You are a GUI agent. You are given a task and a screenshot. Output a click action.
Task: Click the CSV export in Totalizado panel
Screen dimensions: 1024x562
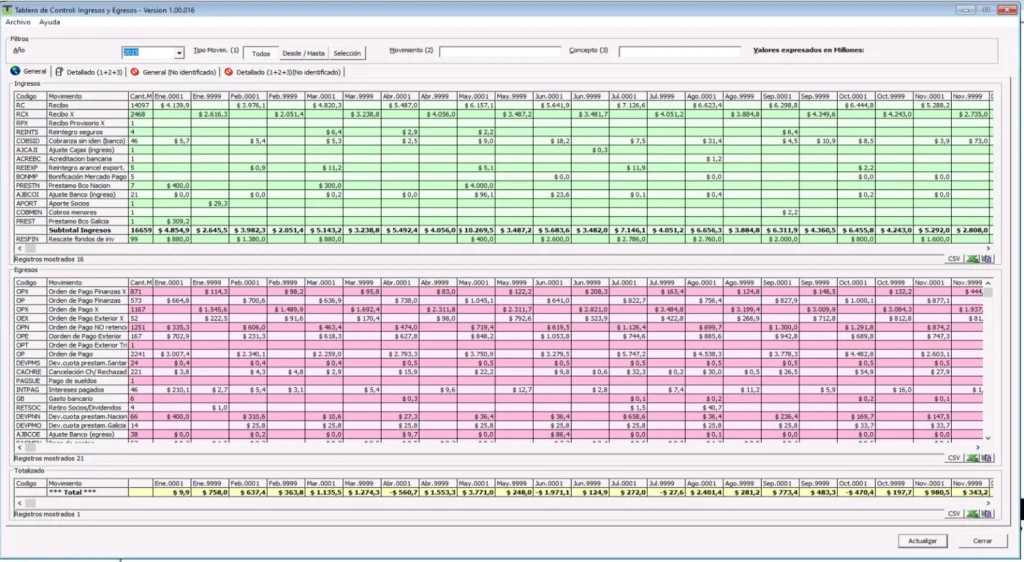tap(954, 513)
